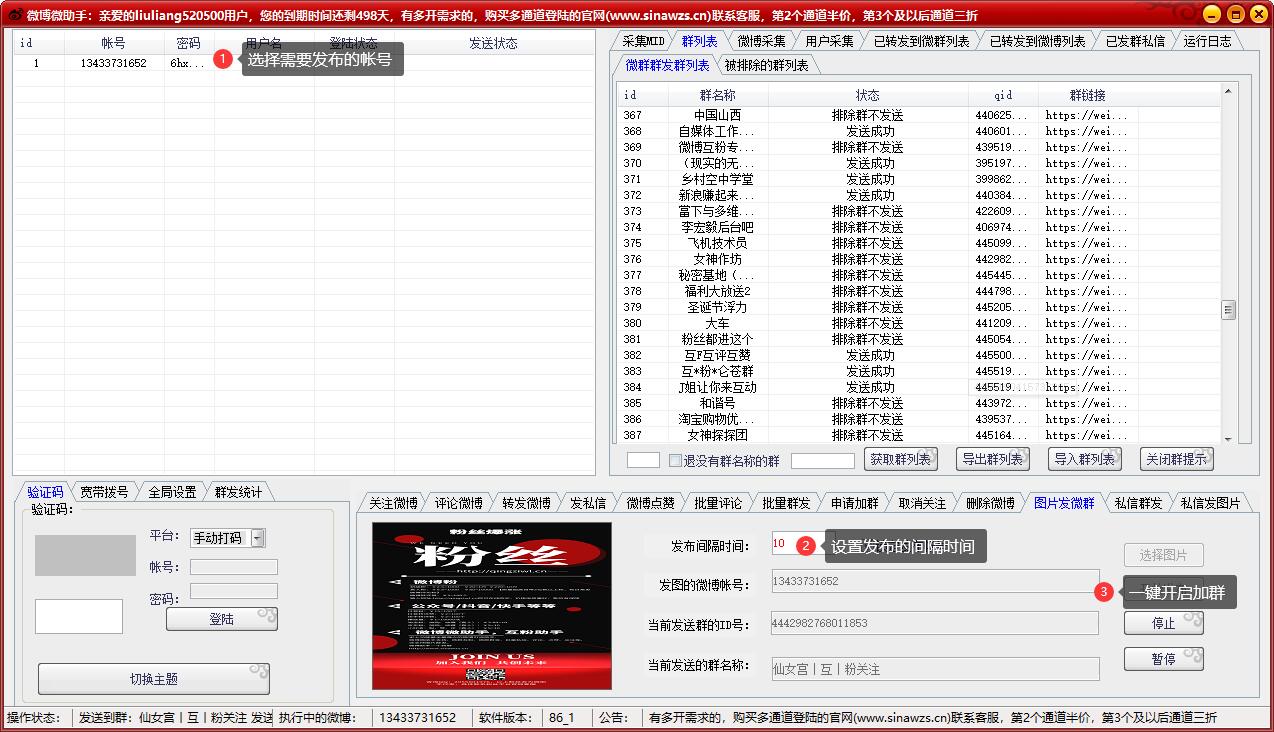Click the 密码 field in 验证码 panel
This screenshot has height=732, width=1274.
[x=234, y=591]
